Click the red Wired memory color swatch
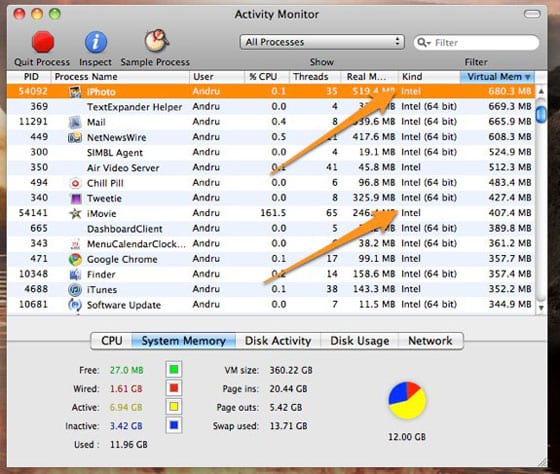This screenshot has height=474, width=560. tap(174, 388)
